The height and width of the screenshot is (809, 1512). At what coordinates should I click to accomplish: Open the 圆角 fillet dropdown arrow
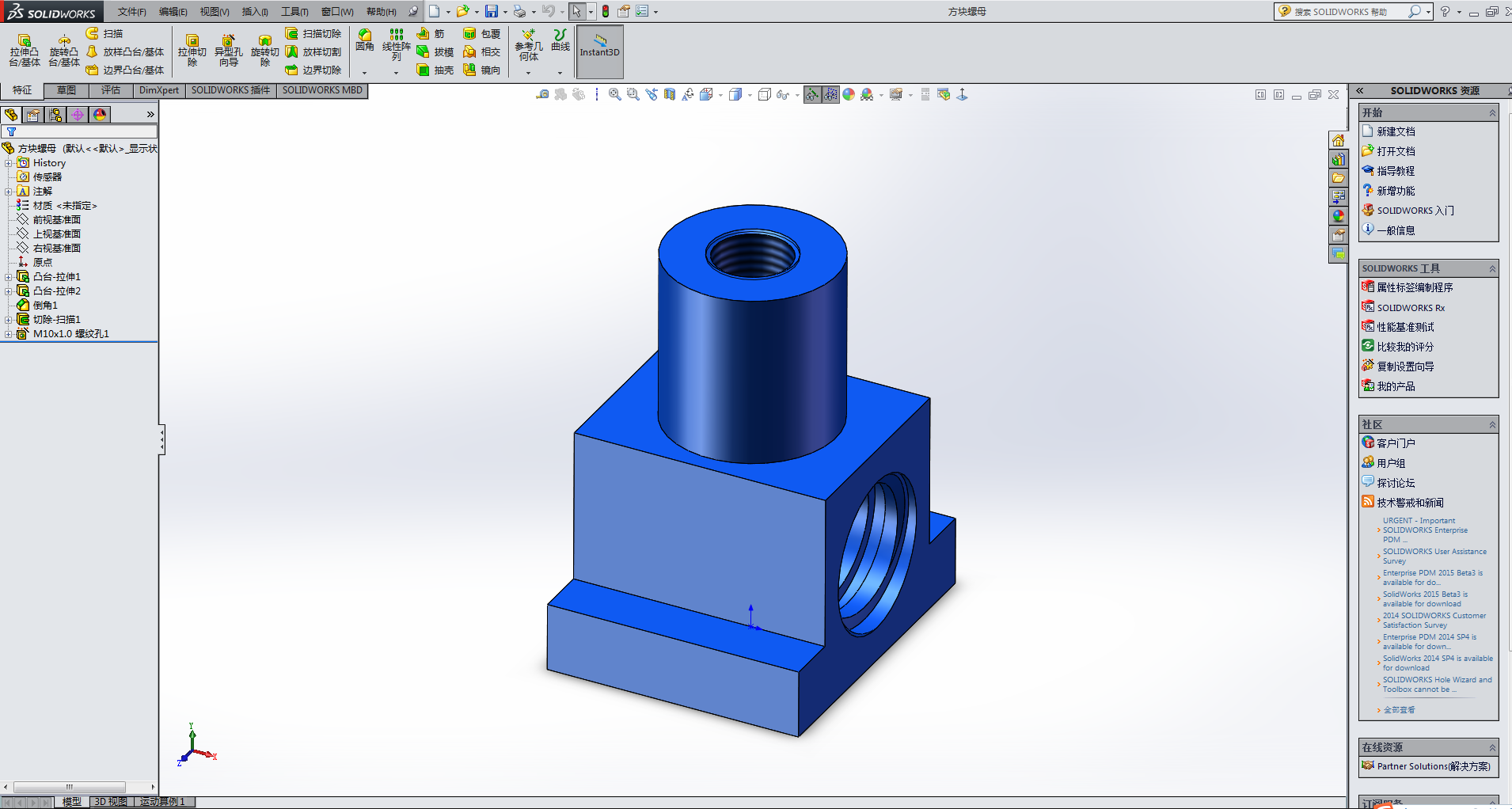coord(365,73)
